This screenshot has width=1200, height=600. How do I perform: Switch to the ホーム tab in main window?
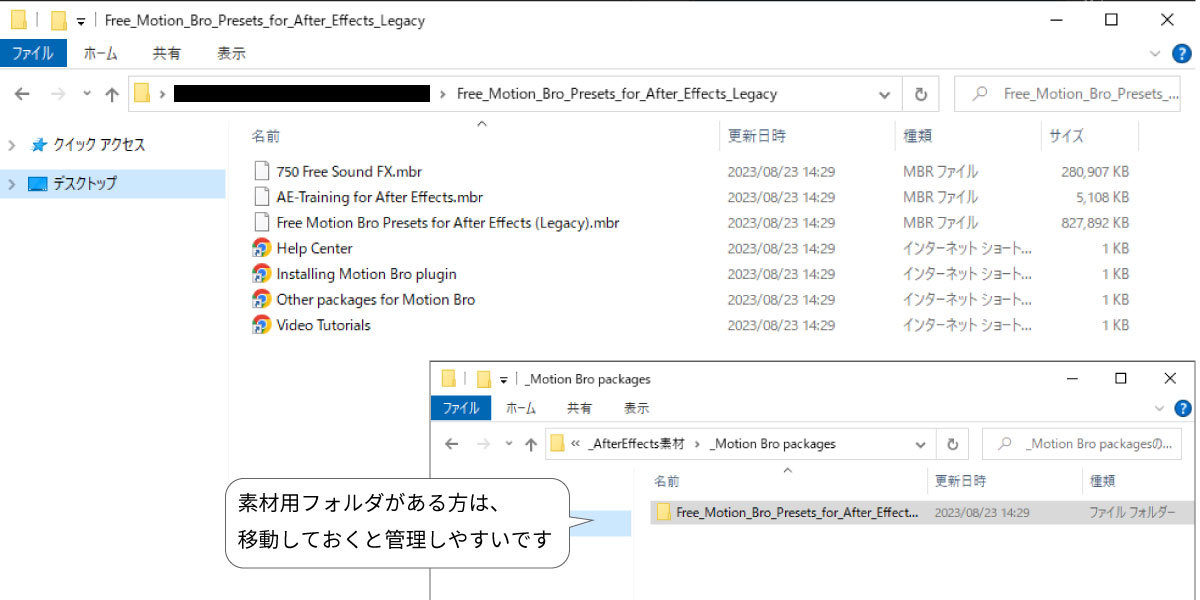(100, 53)
